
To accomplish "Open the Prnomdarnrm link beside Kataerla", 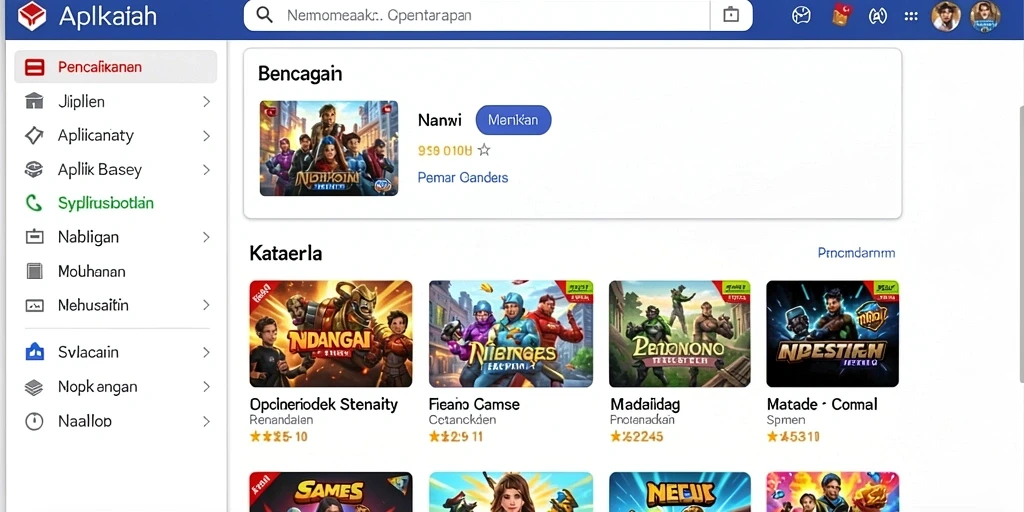I will point(856,253).
